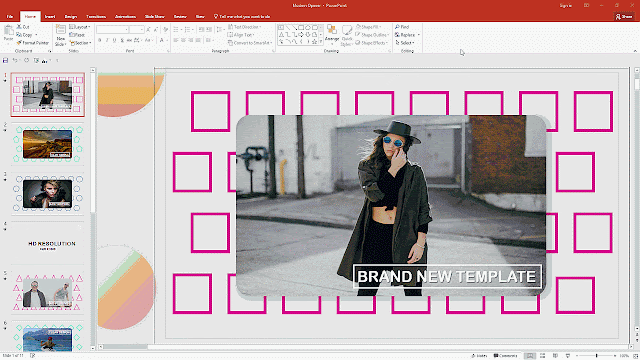Switch to Reading view in status bar
Screen dimensions: 640x360
pyautogui.click(x=555, y=356)
